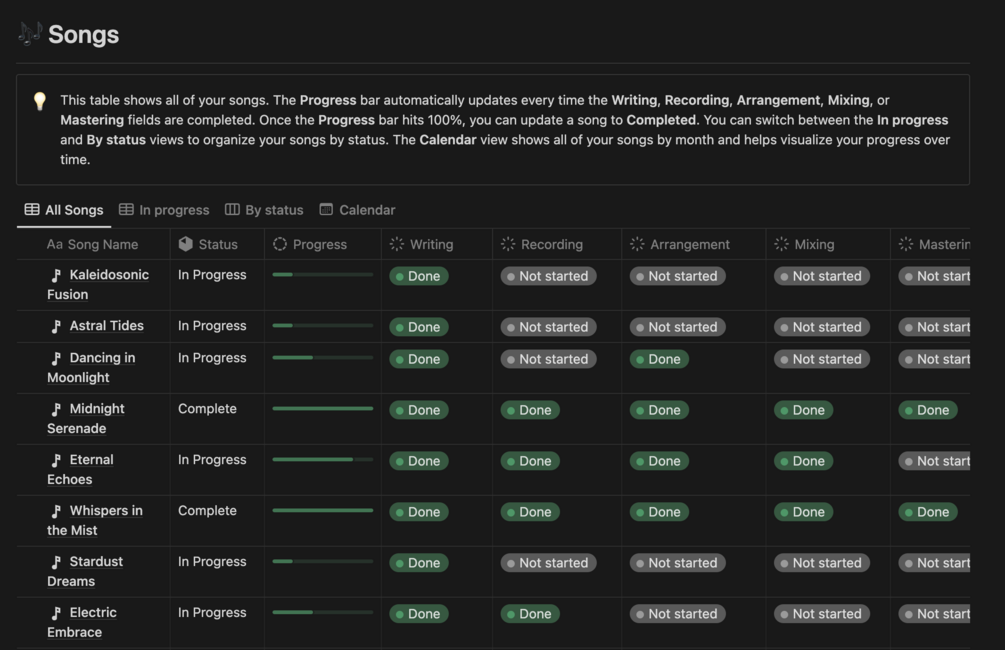Click Electric Embrace Recording status Done
Image resolution: width=1005 pixels, height=650 pixels.
530,613
